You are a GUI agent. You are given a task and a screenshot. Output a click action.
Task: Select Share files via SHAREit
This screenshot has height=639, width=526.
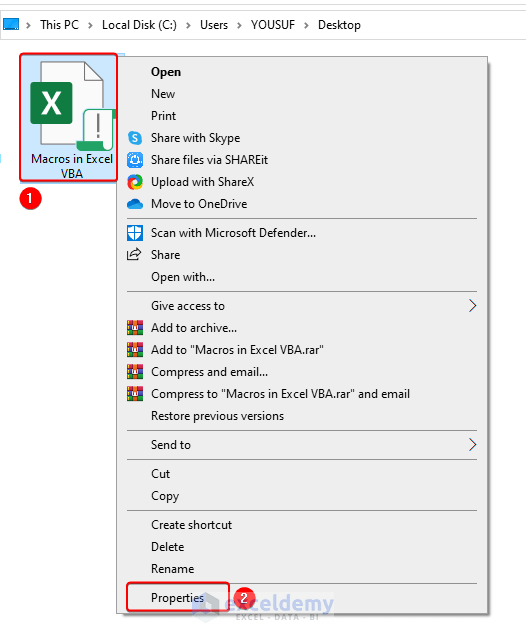(209, 160)
